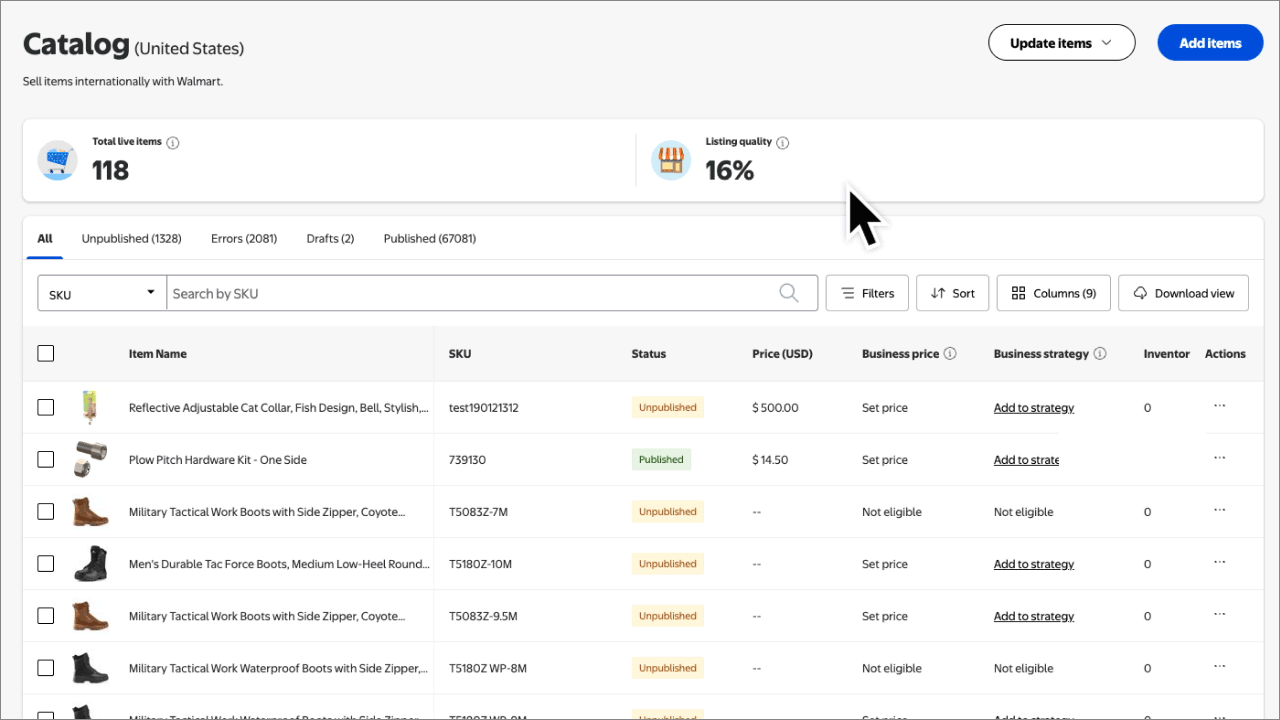Screen dimensions: 1280x720
Task: Click the Add items button
Action: tap(1210, 42)
